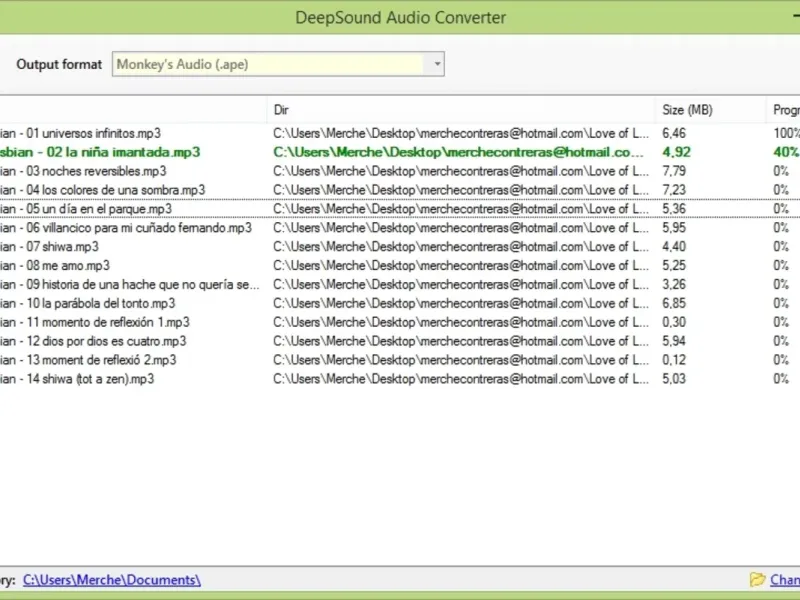Screen dimensions: 800x600
Task: Click the yellow folder icon at bottom right
Action: click(x=758, y=580)
